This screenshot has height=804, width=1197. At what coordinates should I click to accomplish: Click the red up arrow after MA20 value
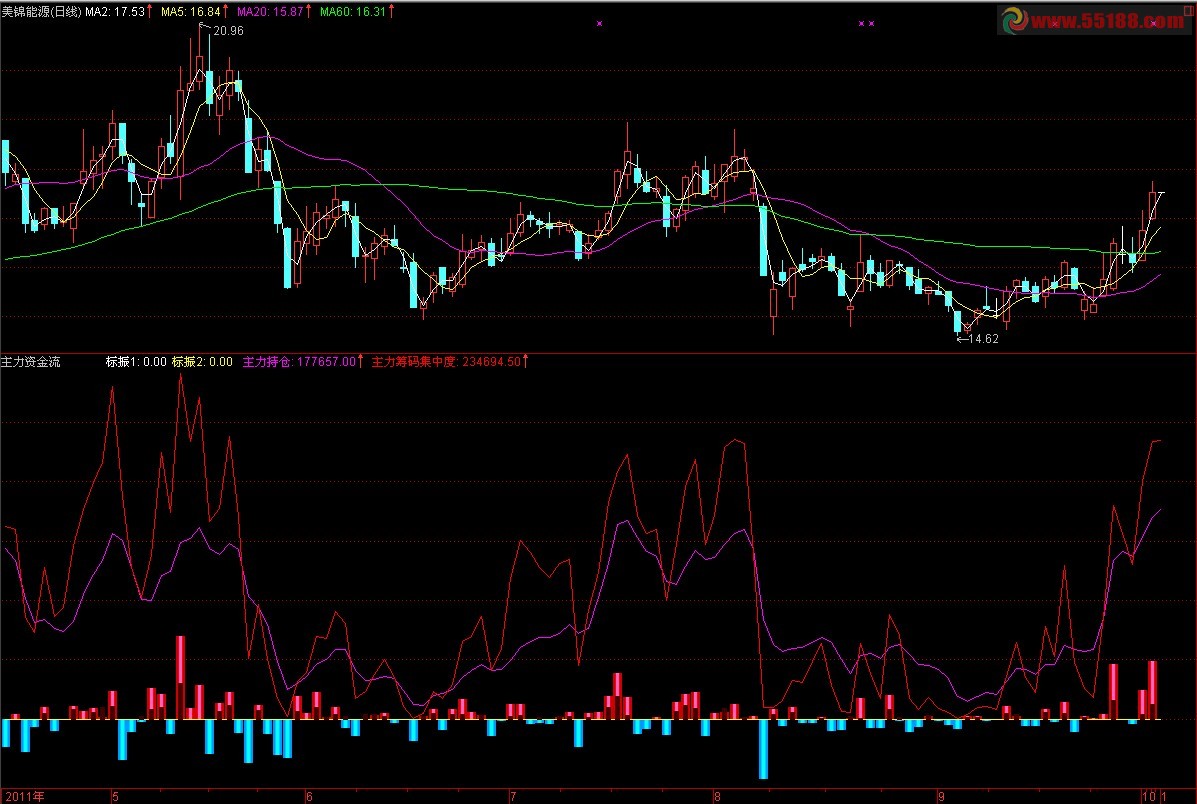pyautogui.click(x=309, y=12)
